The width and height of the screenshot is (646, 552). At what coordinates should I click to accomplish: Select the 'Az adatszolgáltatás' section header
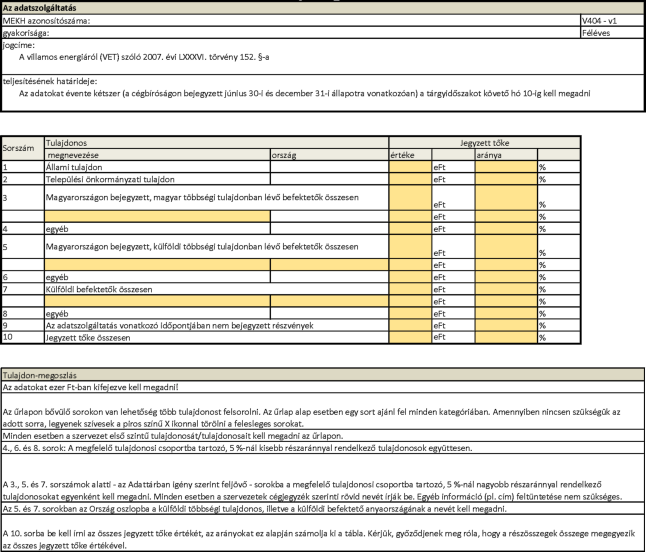pyautogui.click(x=322, y=8)
